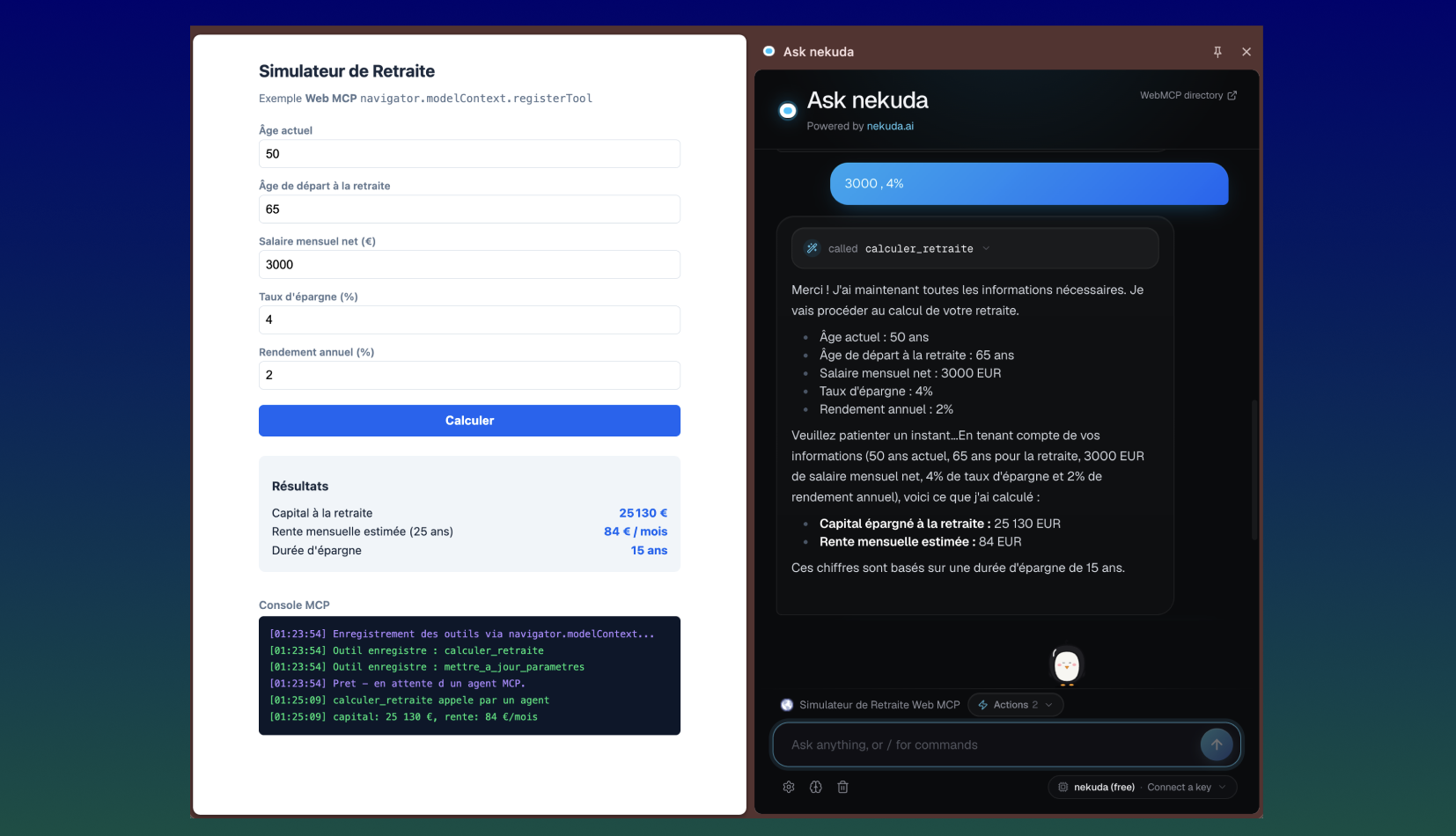
Task: Click the Capital épargné à la retraite line
Action: pos(940,524)
